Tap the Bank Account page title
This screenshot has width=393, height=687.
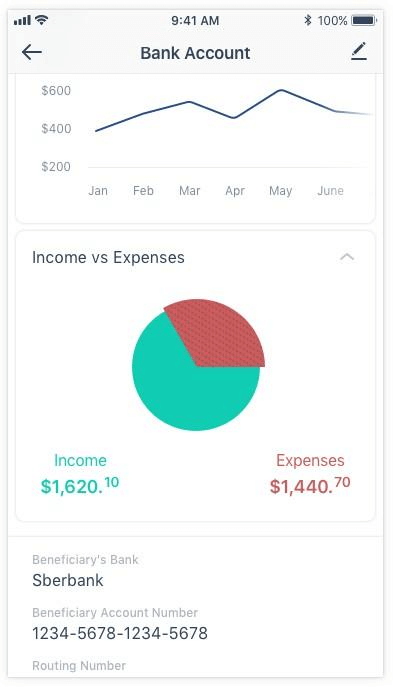(195, 53)
